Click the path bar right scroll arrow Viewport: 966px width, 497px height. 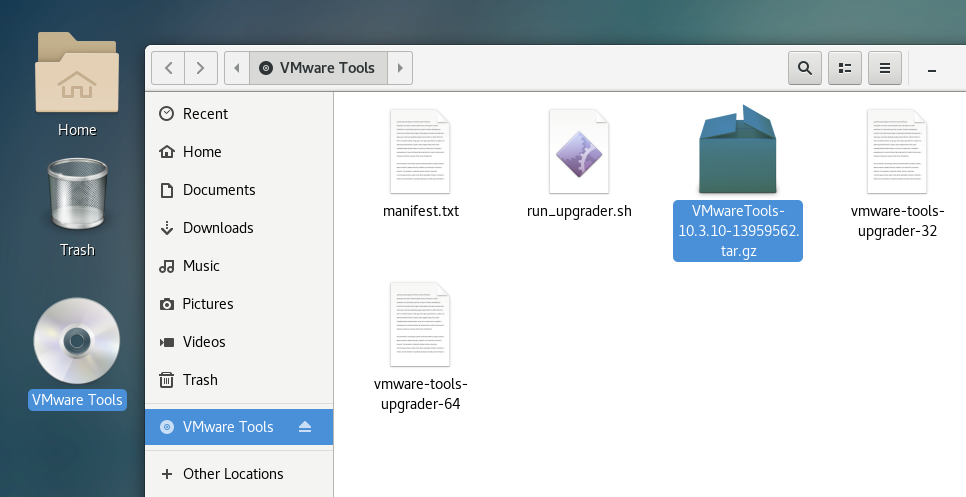click(x=400, y=68)
